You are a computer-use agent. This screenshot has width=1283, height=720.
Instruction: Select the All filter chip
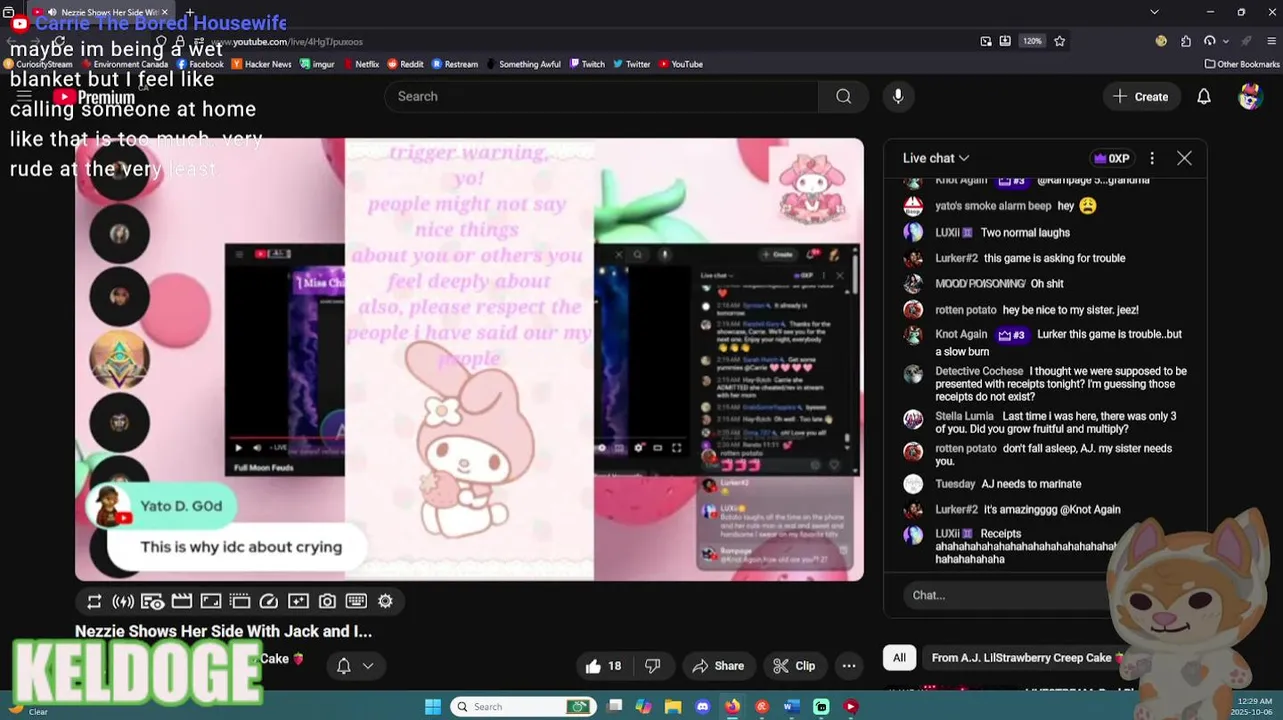pos(899,658)
